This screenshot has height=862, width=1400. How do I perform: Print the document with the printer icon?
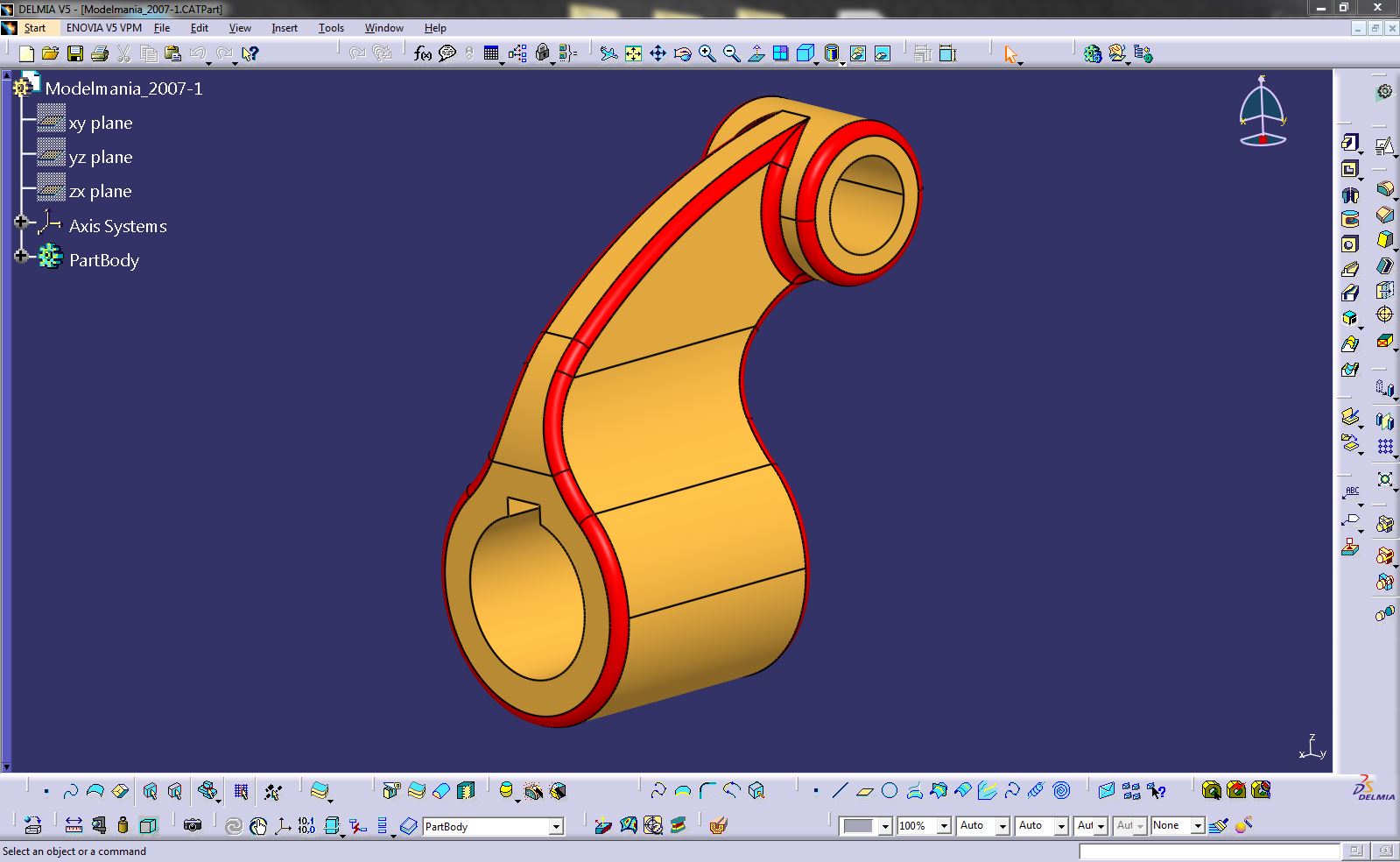coord(100,54)
